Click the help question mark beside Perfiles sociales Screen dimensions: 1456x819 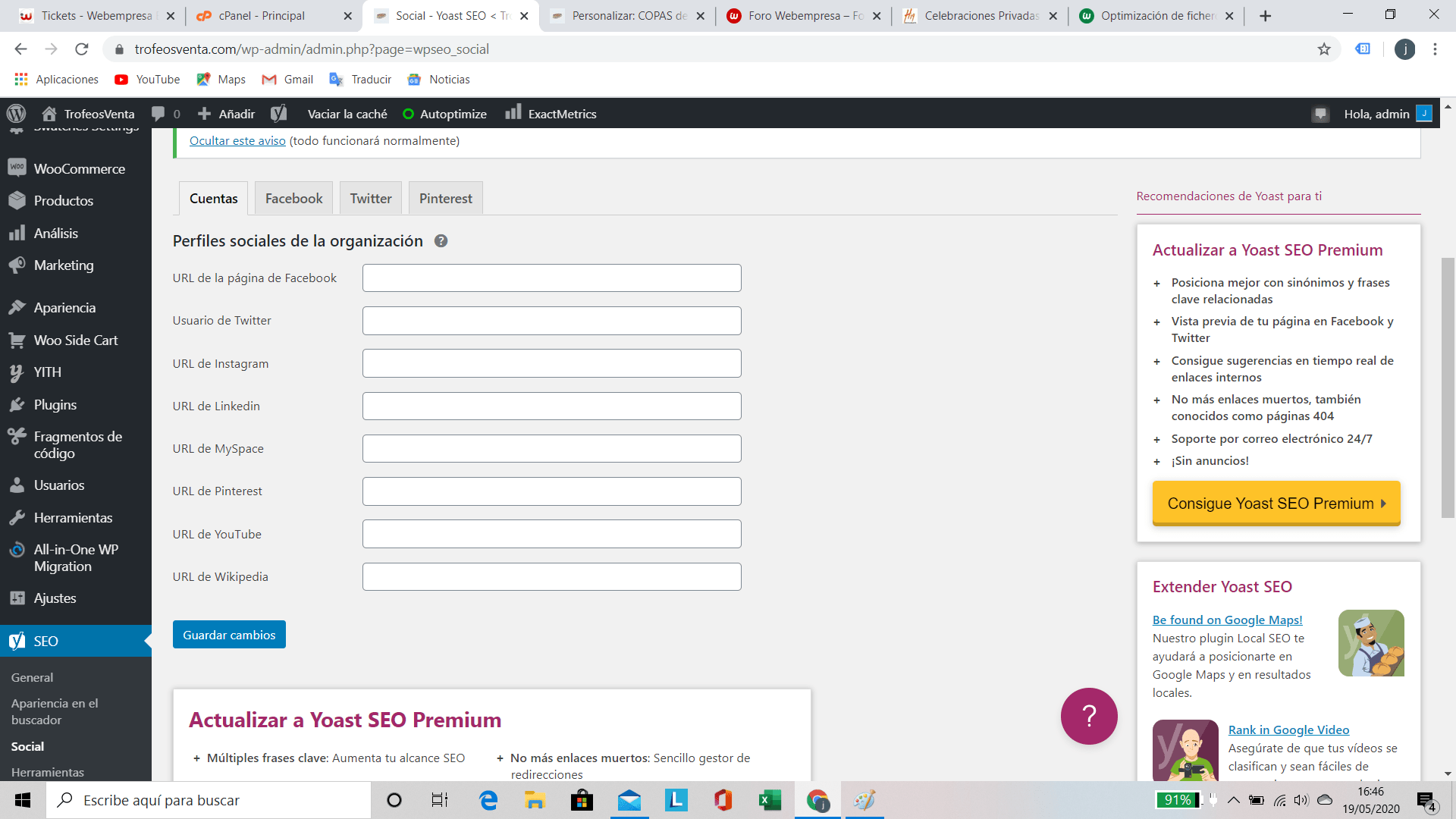(x=441, y=241)
